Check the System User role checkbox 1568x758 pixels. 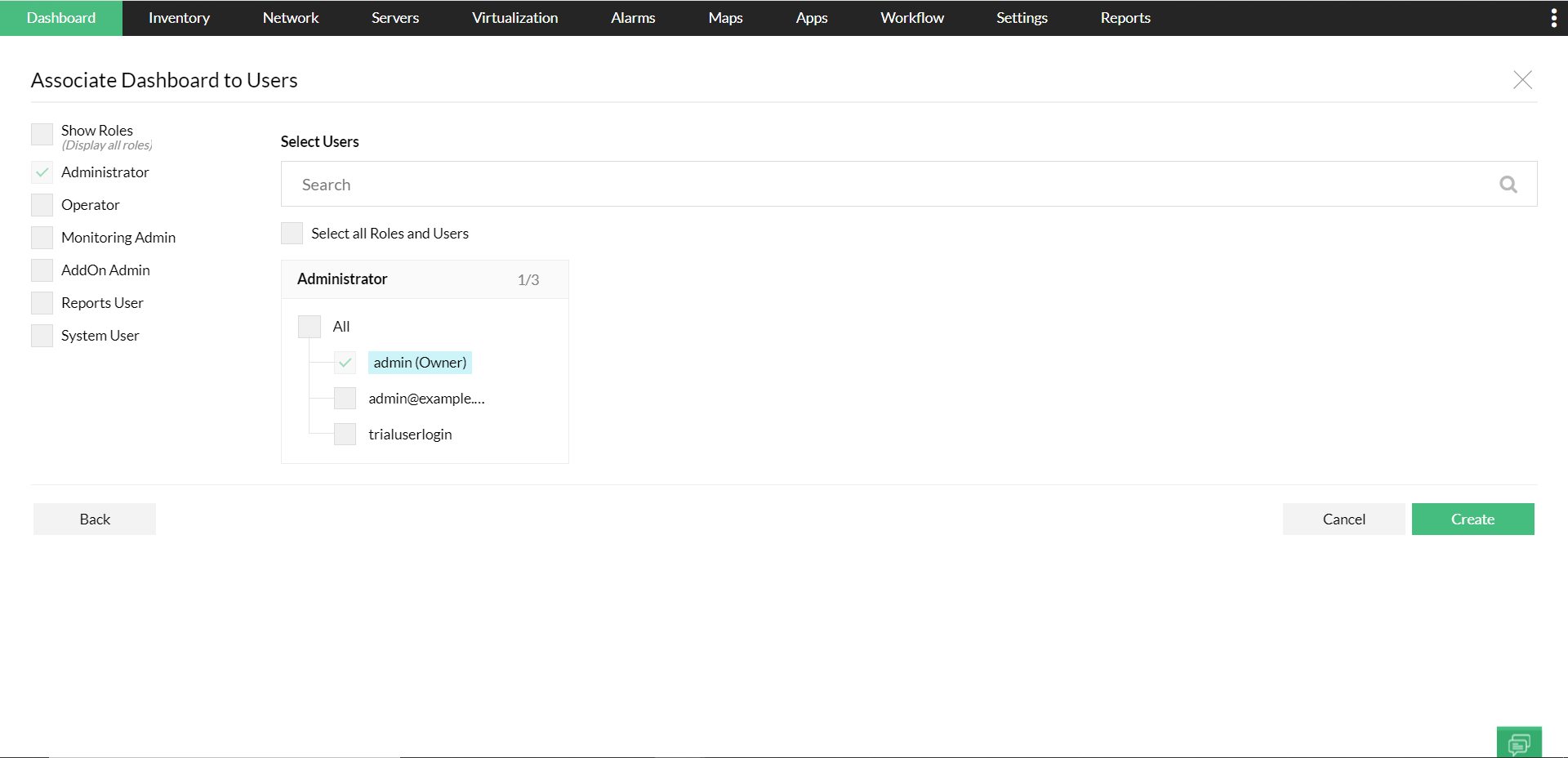point(42,336)
